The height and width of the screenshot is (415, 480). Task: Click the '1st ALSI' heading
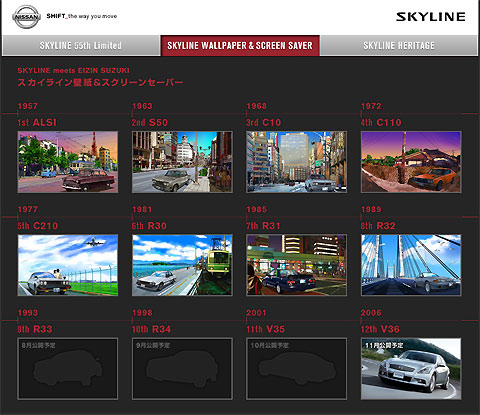click(37, 122)
